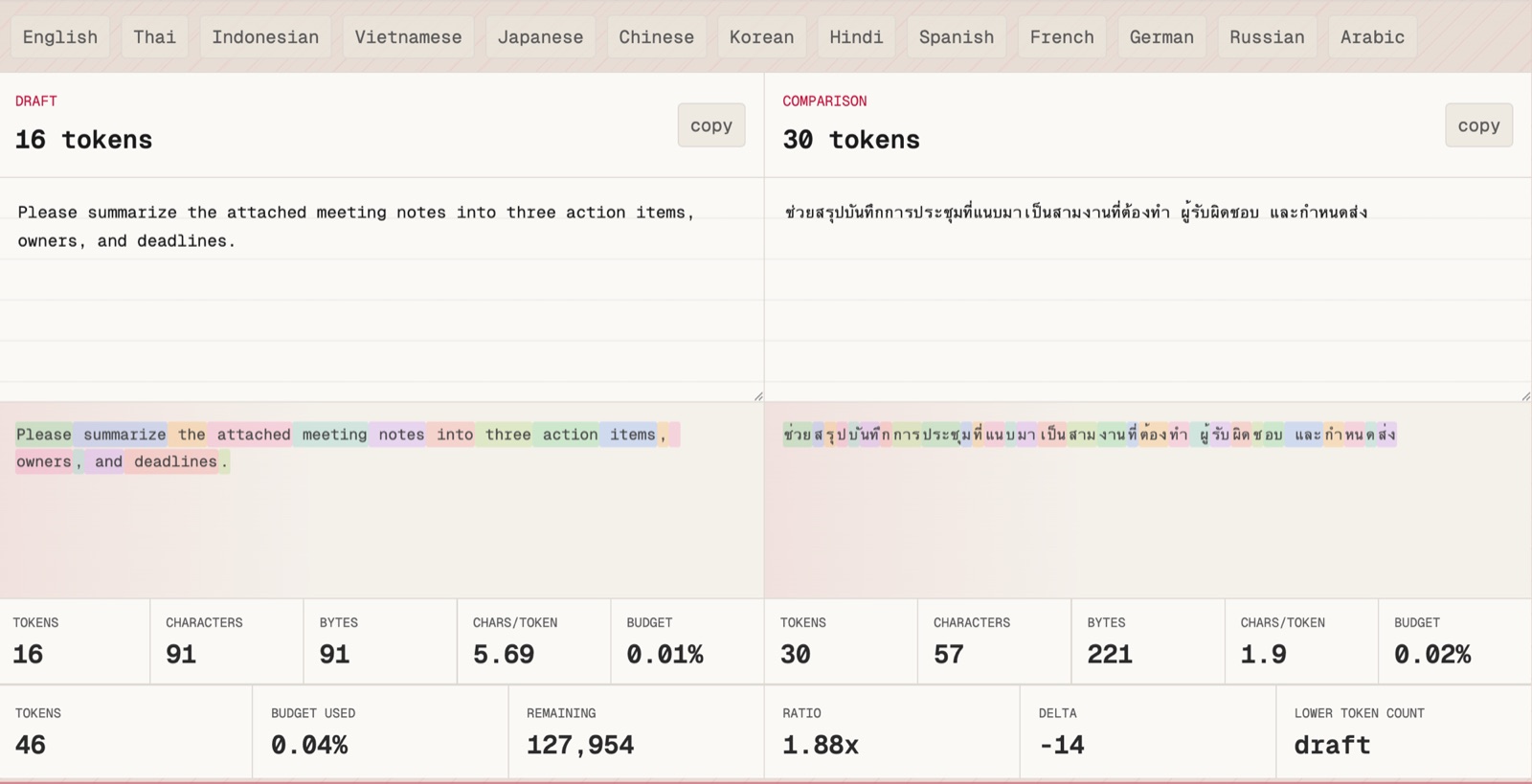Click the lower token count value 'draft'
The image size is (1532, 784).
pyautogui.click(x=1332, y=745)
